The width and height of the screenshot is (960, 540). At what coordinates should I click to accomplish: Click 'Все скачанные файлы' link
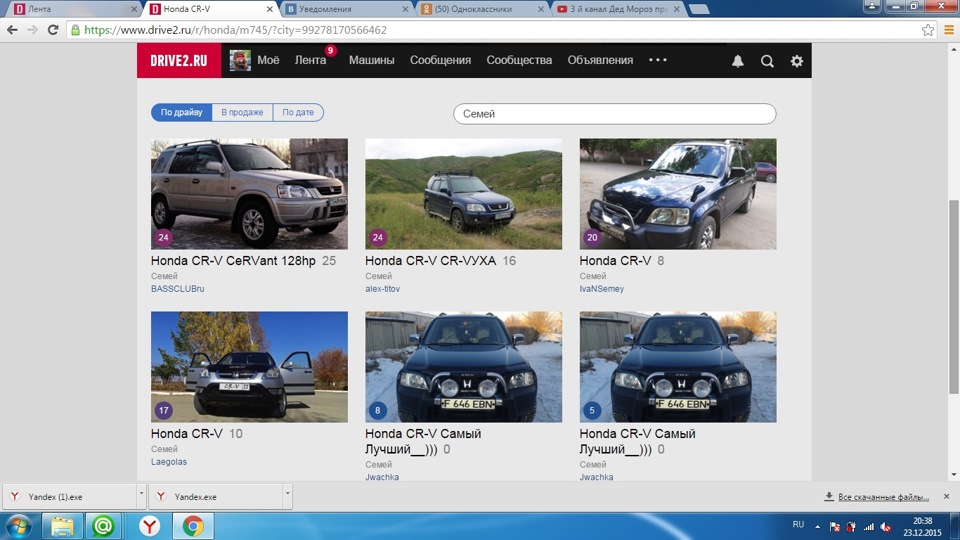click(x=883, y=497)
